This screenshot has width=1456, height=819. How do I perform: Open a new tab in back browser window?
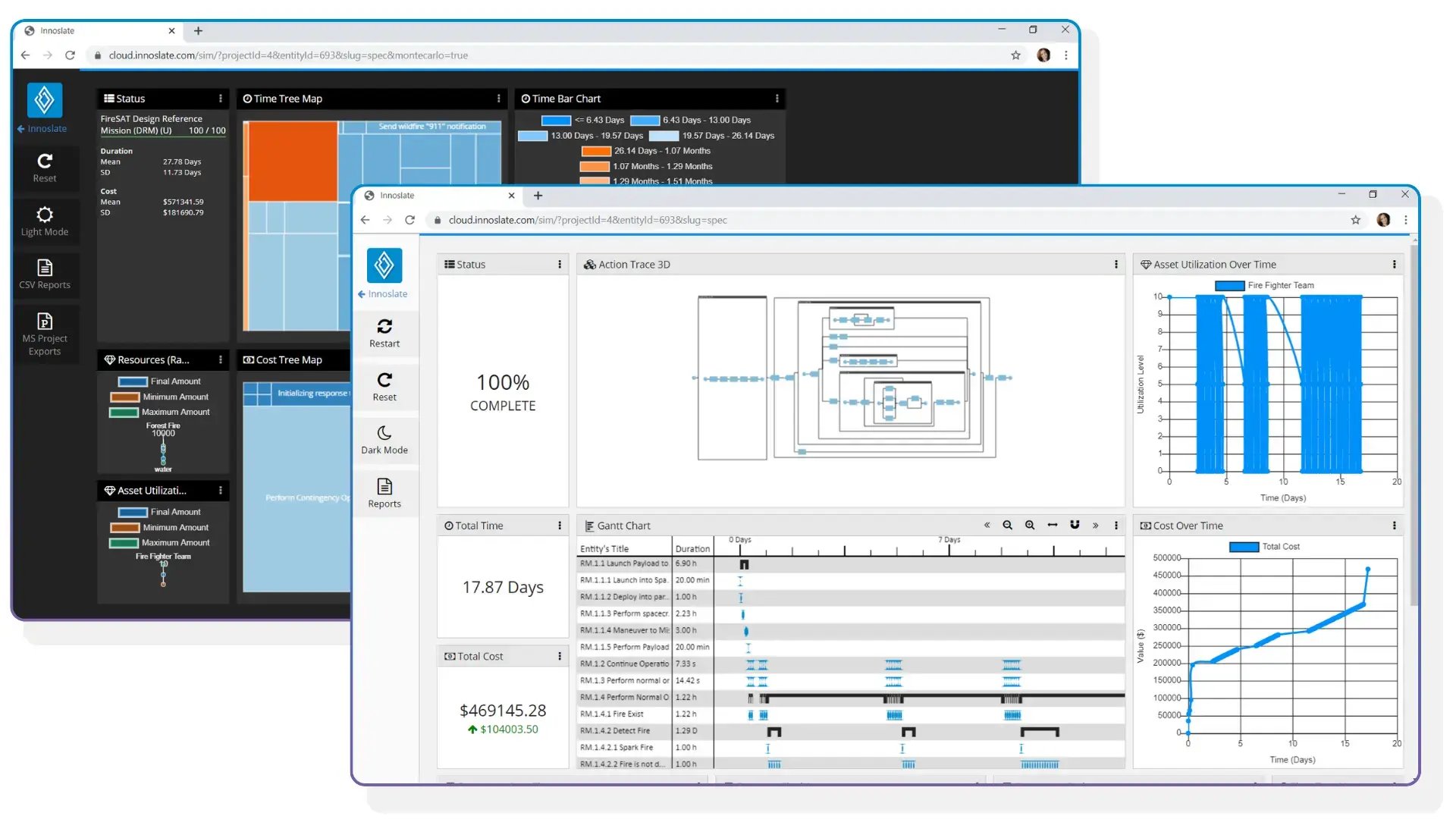(198, 31)
